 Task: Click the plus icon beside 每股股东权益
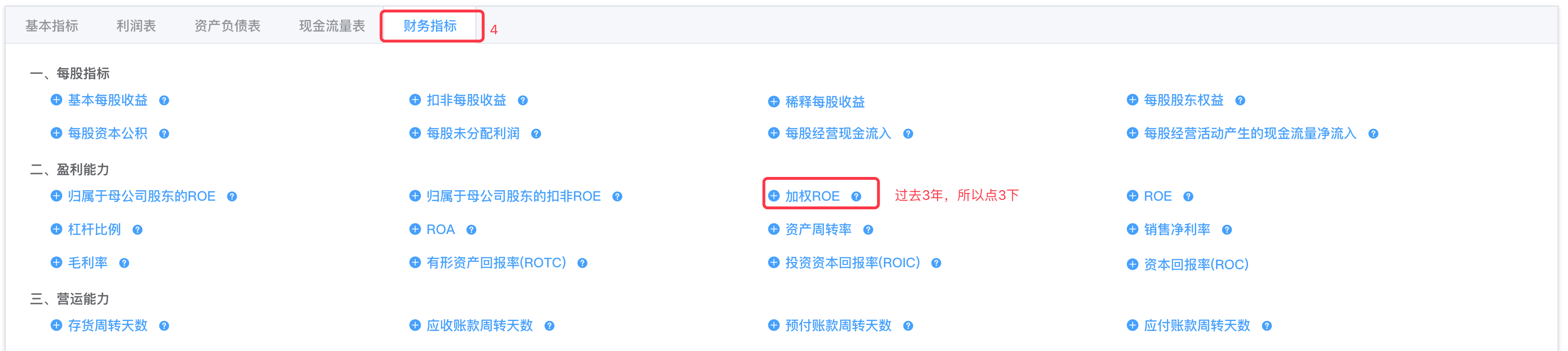point(1132,99)
